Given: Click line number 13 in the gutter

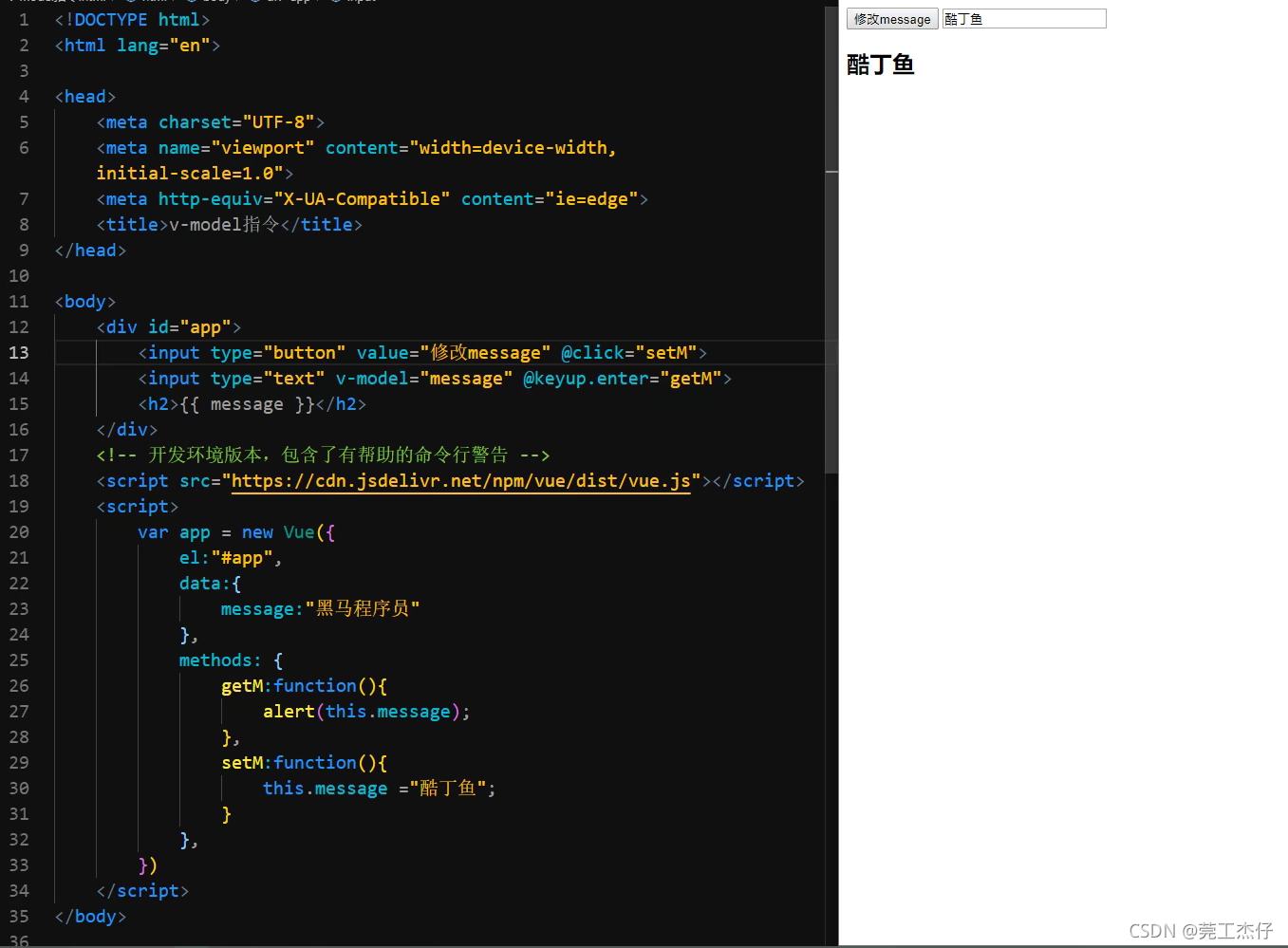Looking at the screenshot, I should coord(19,353).
